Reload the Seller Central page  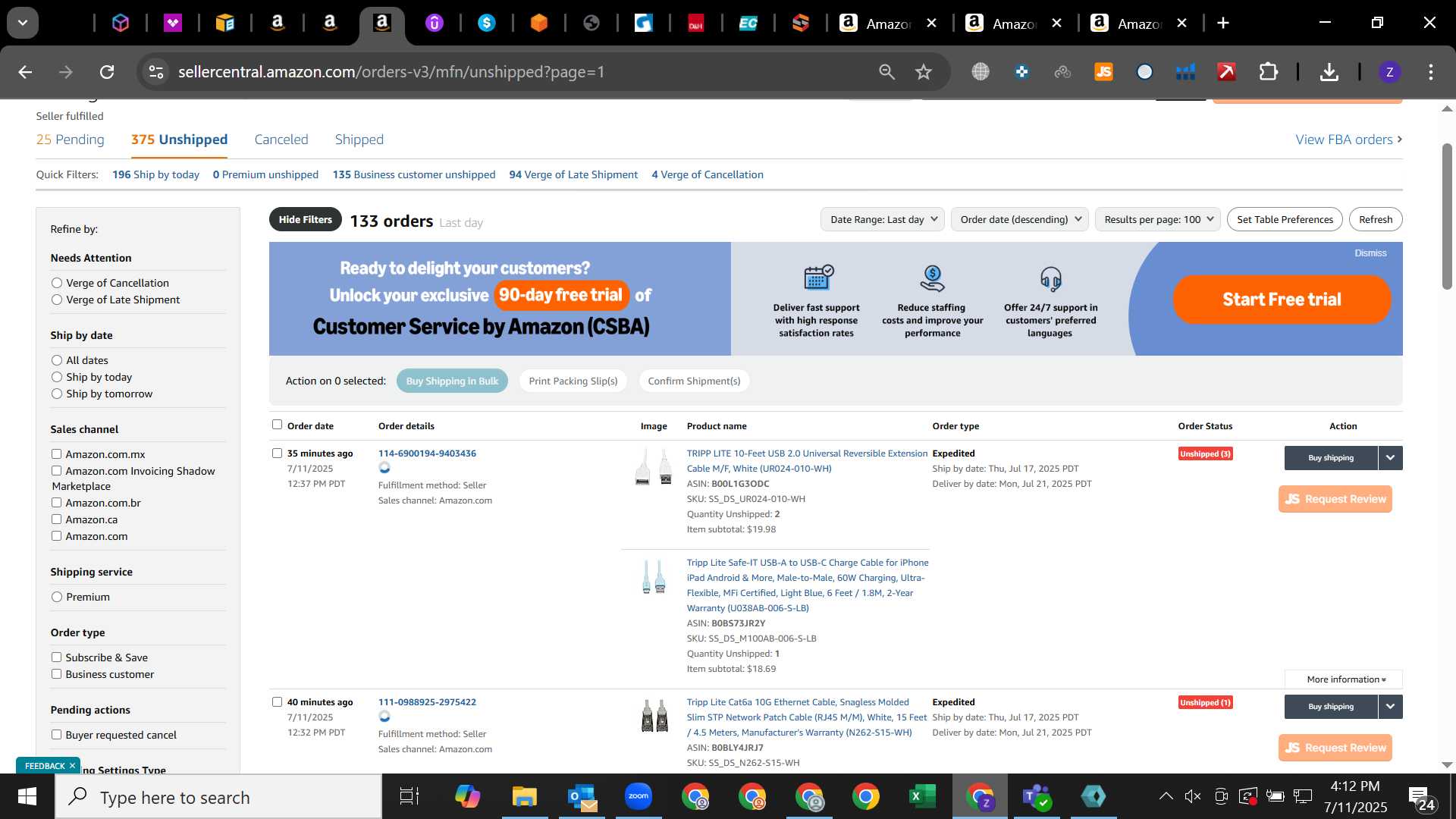click(107, 72)
